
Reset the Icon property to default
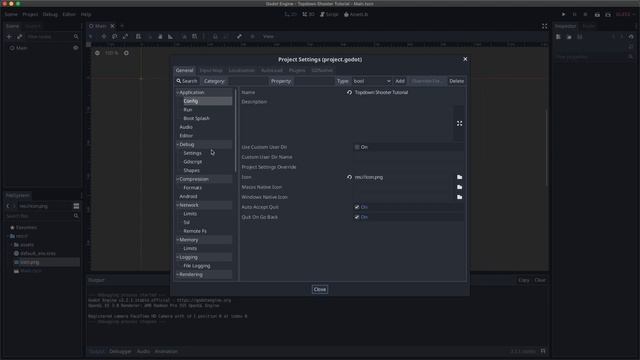[349, 177]
